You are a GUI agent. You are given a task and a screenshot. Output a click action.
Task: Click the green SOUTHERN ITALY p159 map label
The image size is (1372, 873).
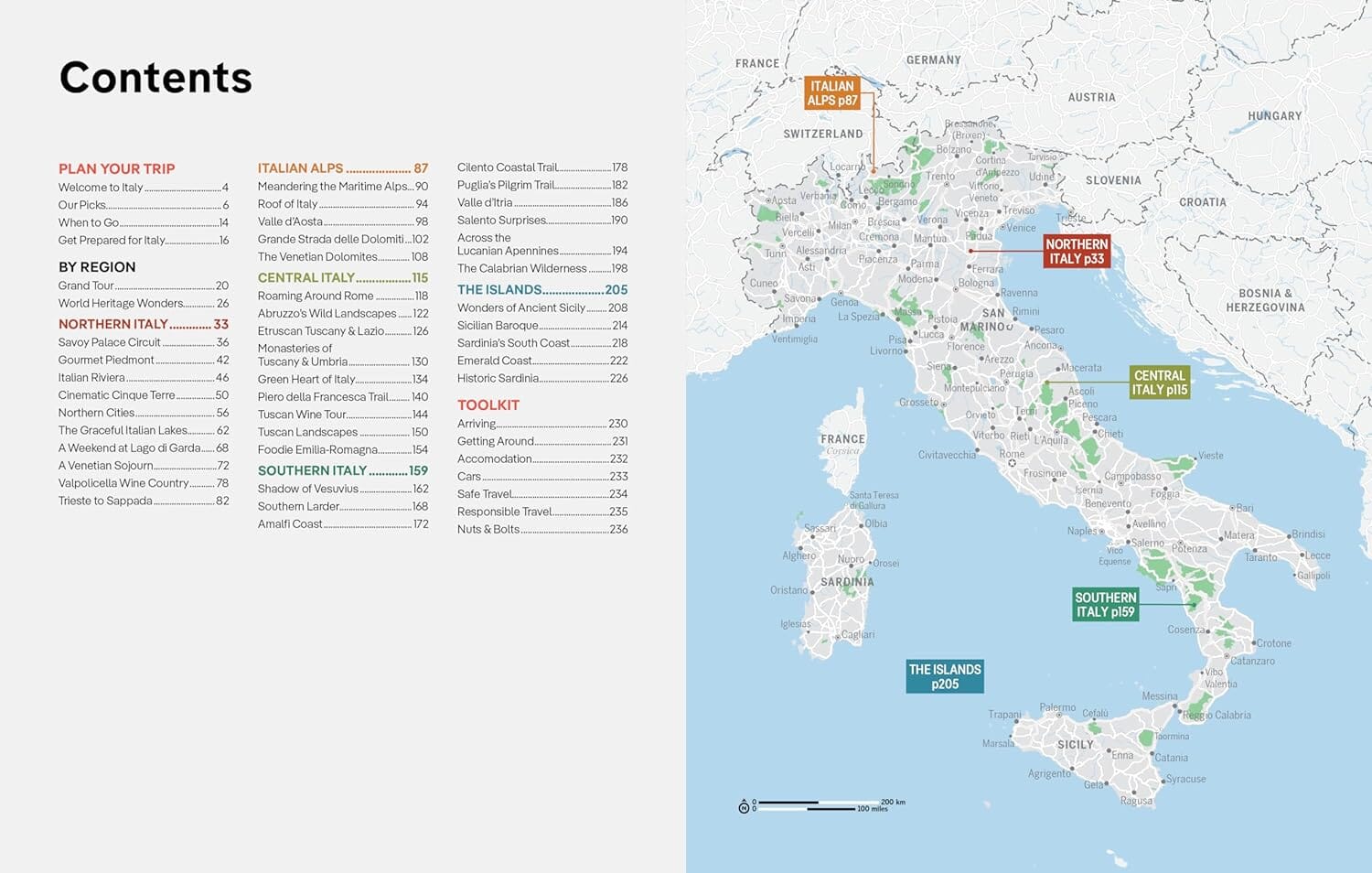[1104, 606]
